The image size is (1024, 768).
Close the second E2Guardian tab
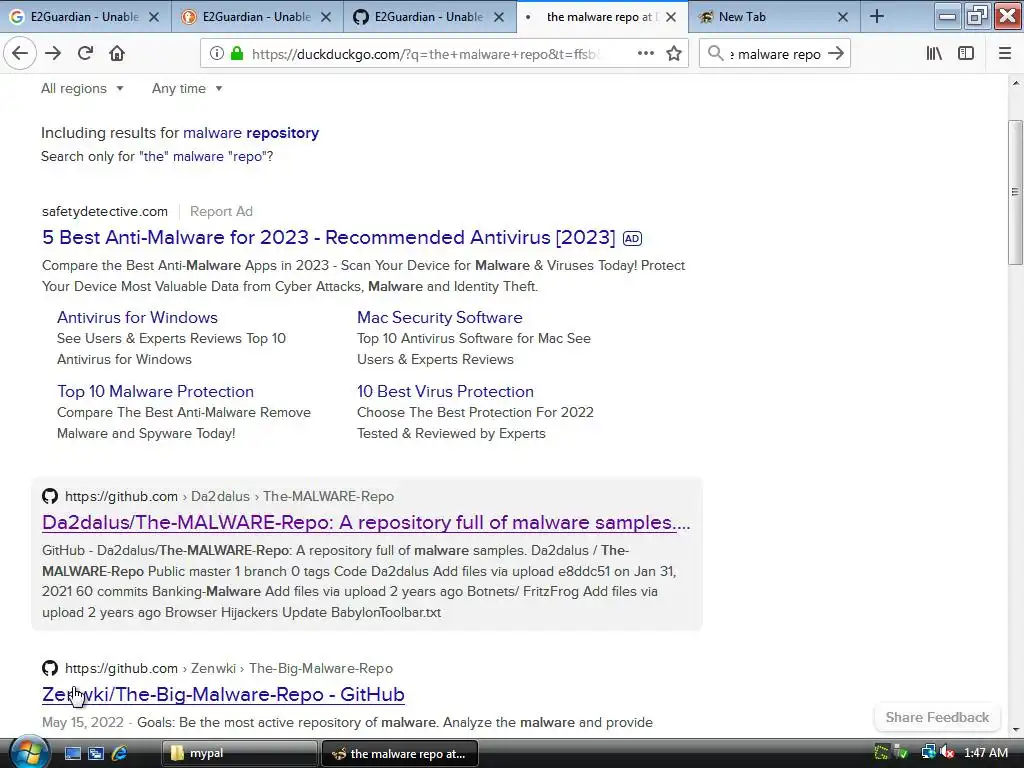coord(326,17)
